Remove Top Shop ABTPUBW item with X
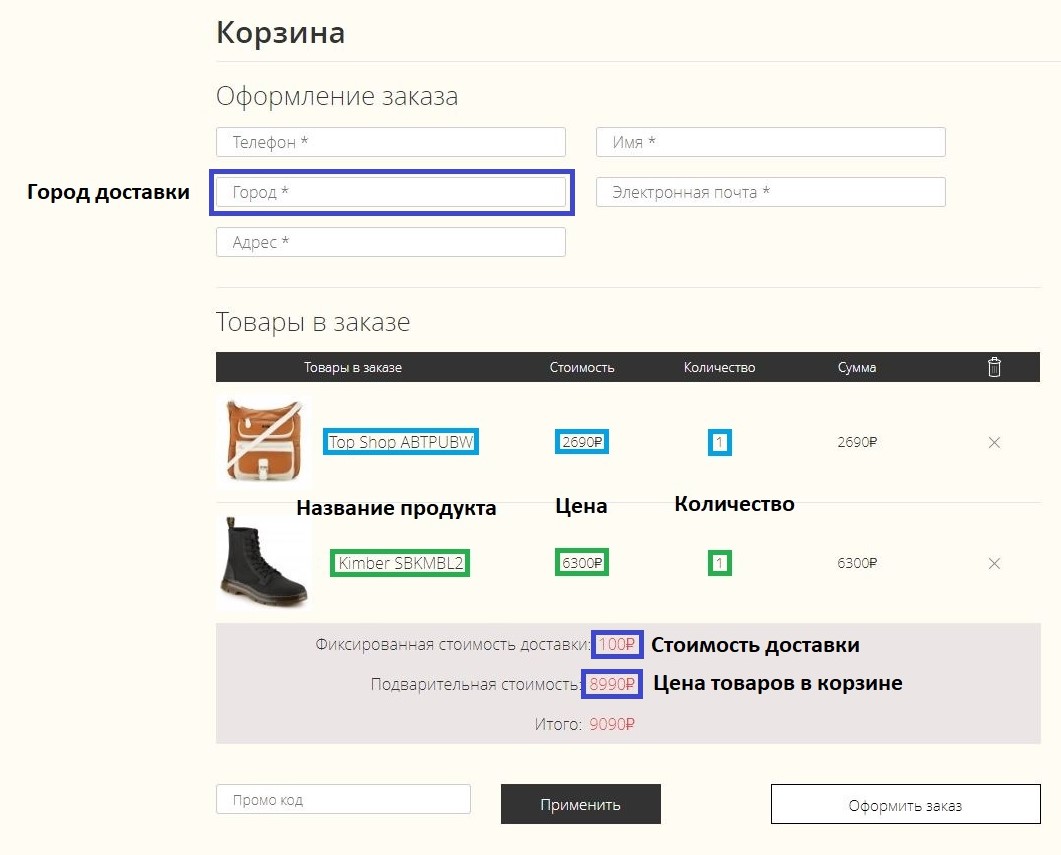1061x855 pixels. 994,442
